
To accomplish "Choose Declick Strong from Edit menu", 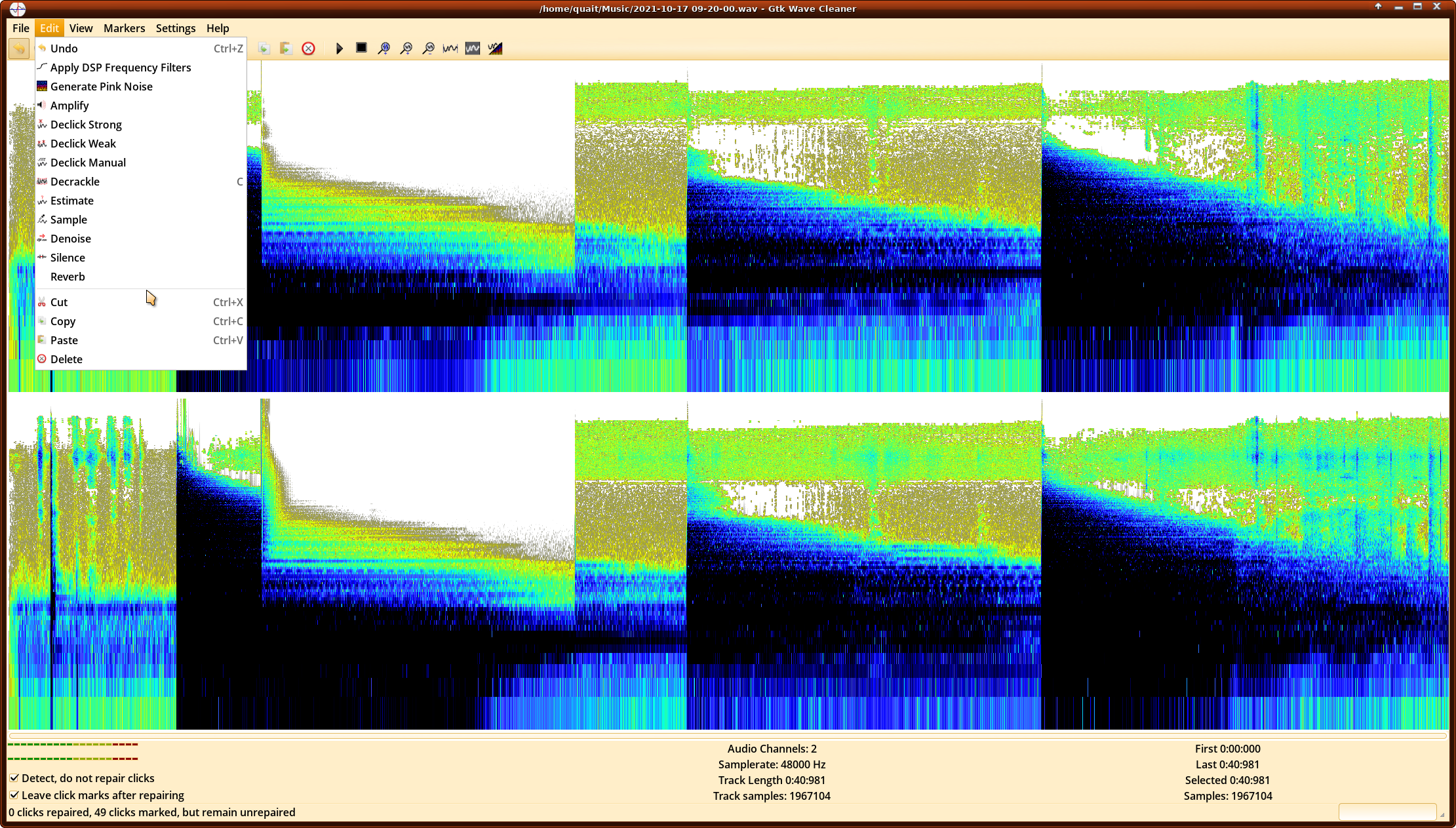I will [x=86, y=125].
